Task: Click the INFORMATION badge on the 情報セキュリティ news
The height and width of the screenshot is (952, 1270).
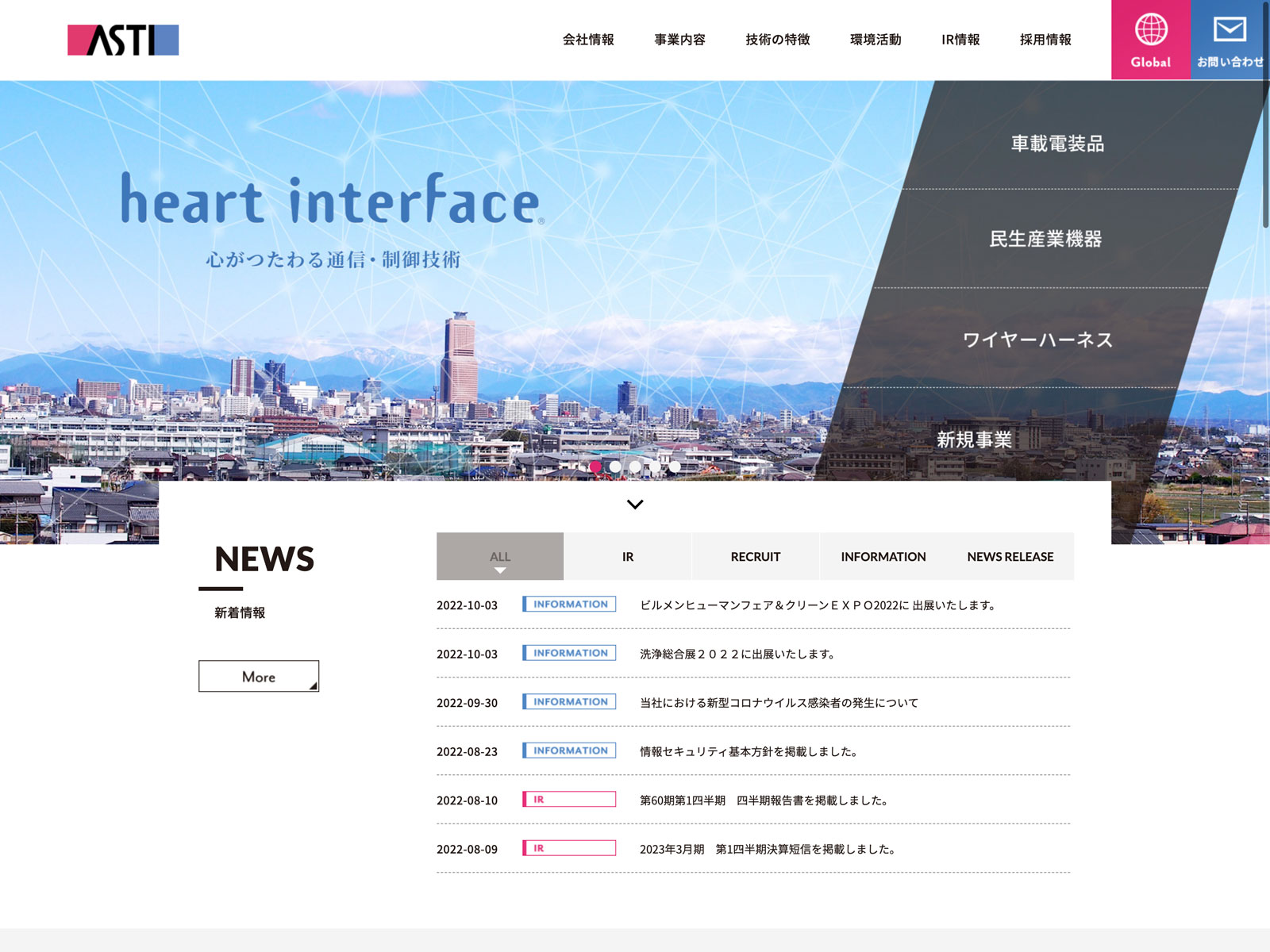Action: pos(569,750)
